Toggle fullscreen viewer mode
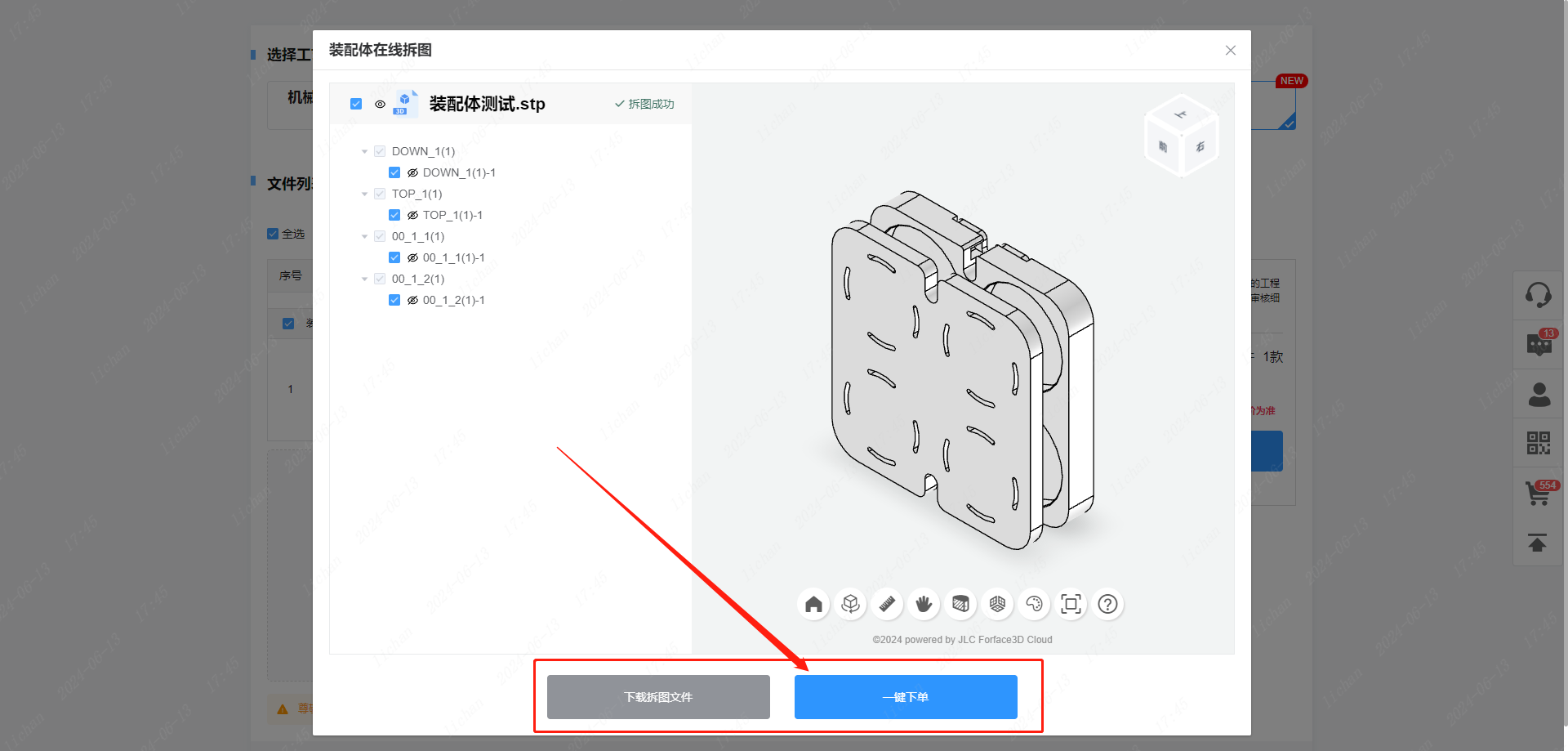Image resolution: width=1568 pixels, height=751 pixels. (x=1071, y=604)
